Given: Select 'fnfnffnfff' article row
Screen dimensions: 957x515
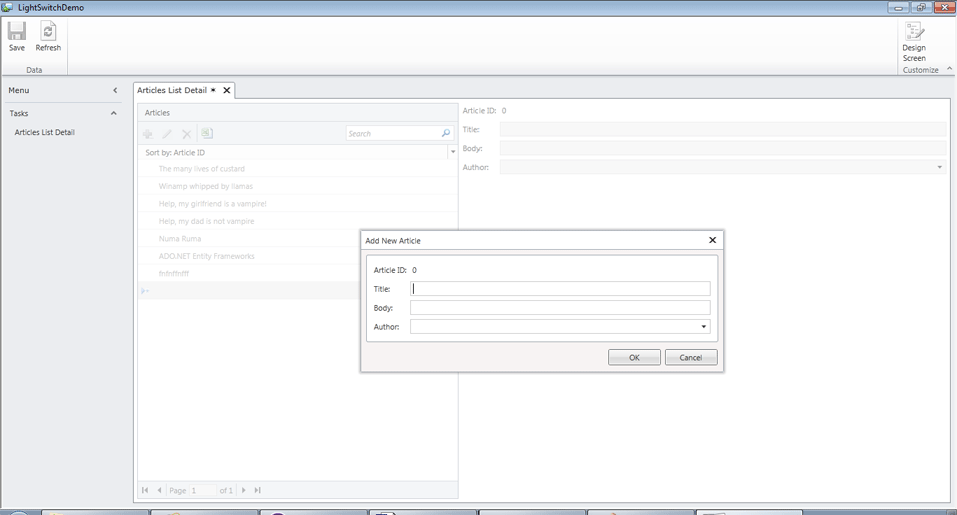Looking at the screenshot, I should click(x=249, y=273).
